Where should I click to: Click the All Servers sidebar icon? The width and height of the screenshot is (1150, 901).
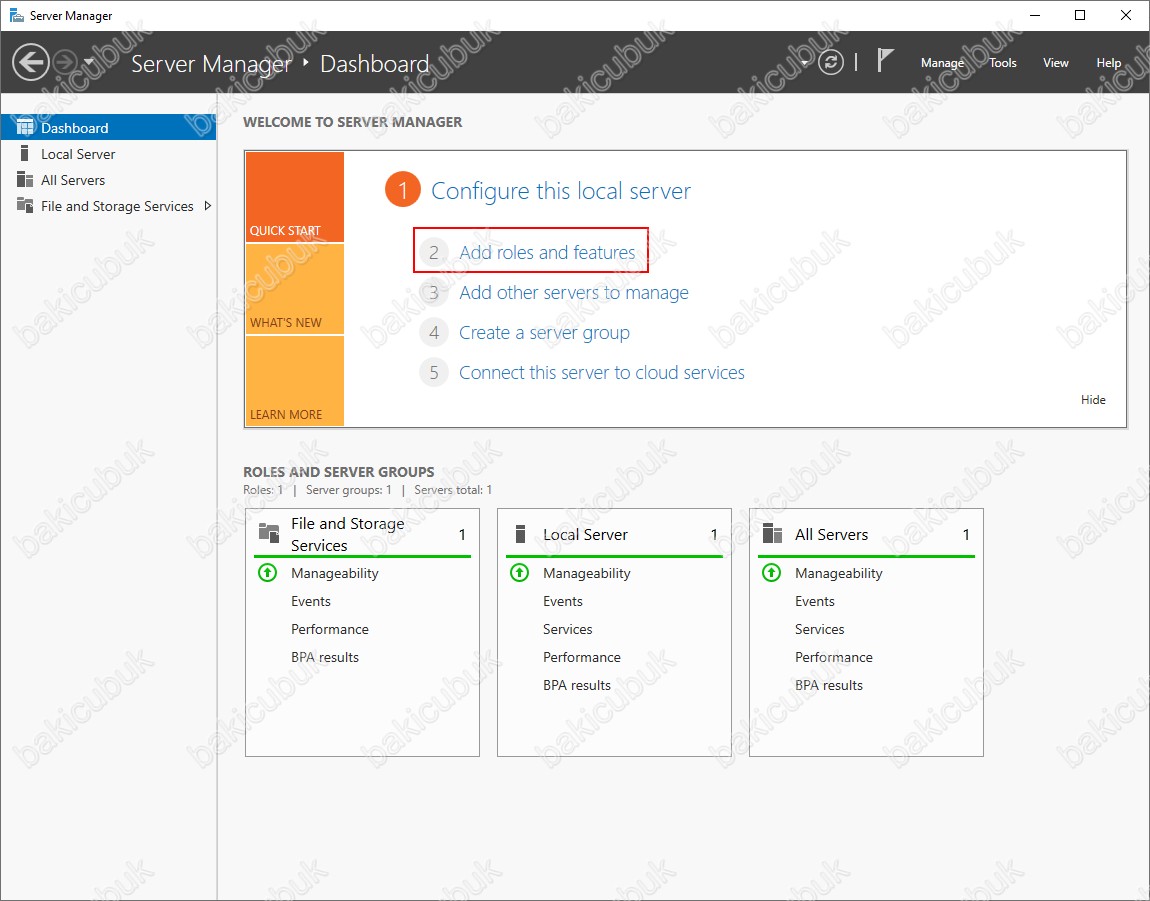pyautogui.click(x=25, y=180)
